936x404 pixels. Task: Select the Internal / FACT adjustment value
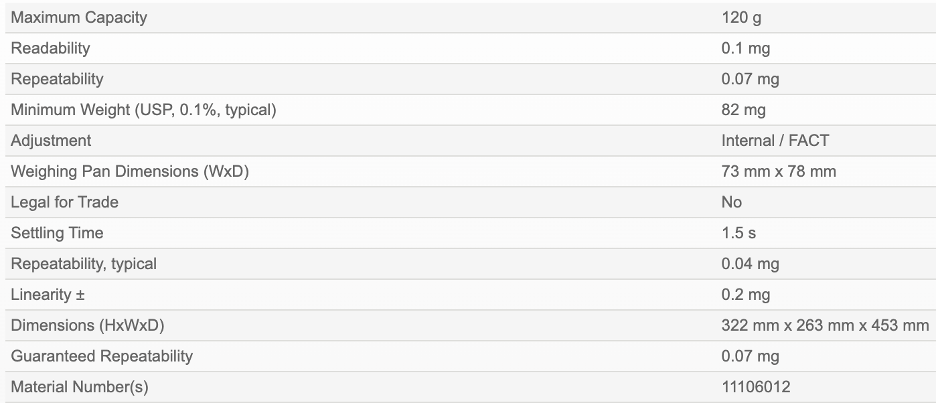[775, 141]
